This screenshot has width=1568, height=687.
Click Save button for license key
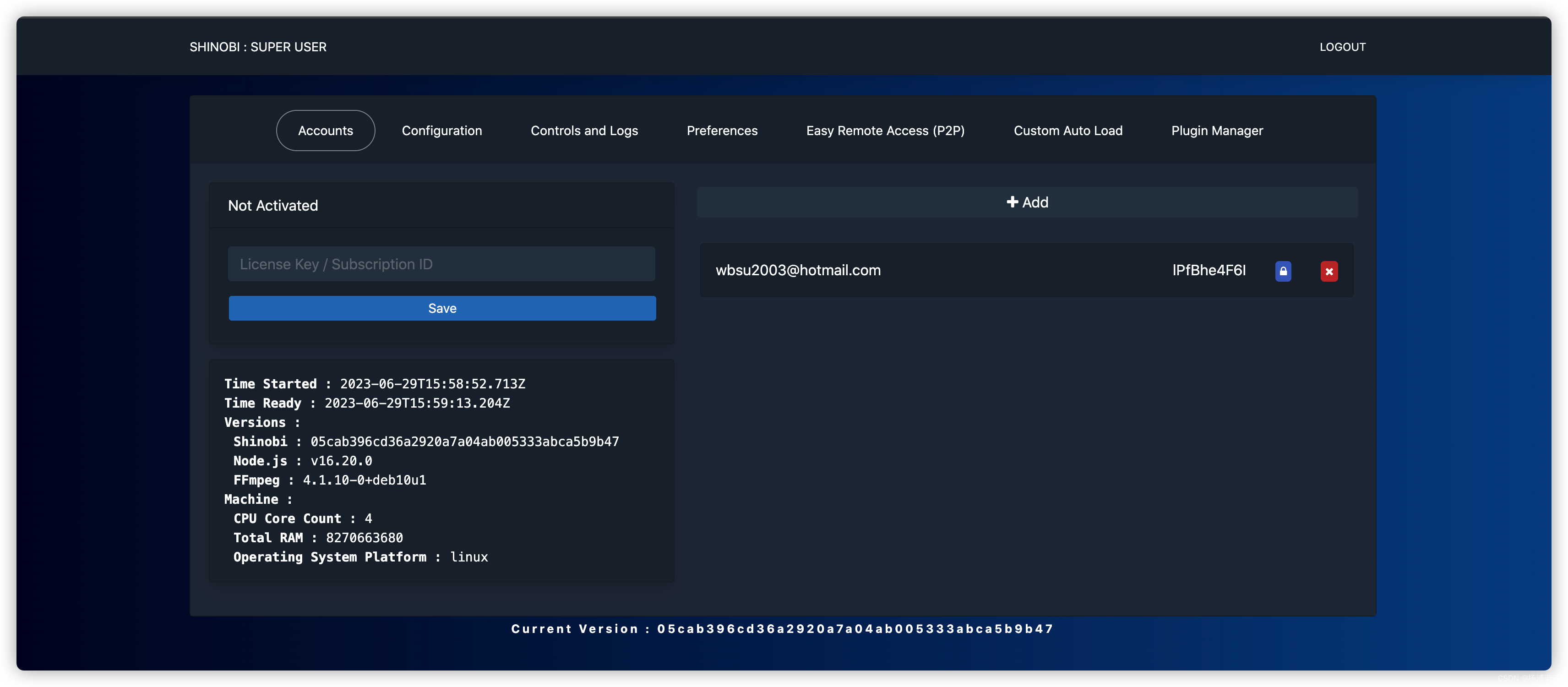pyautogui.click(x=442, y=308)
